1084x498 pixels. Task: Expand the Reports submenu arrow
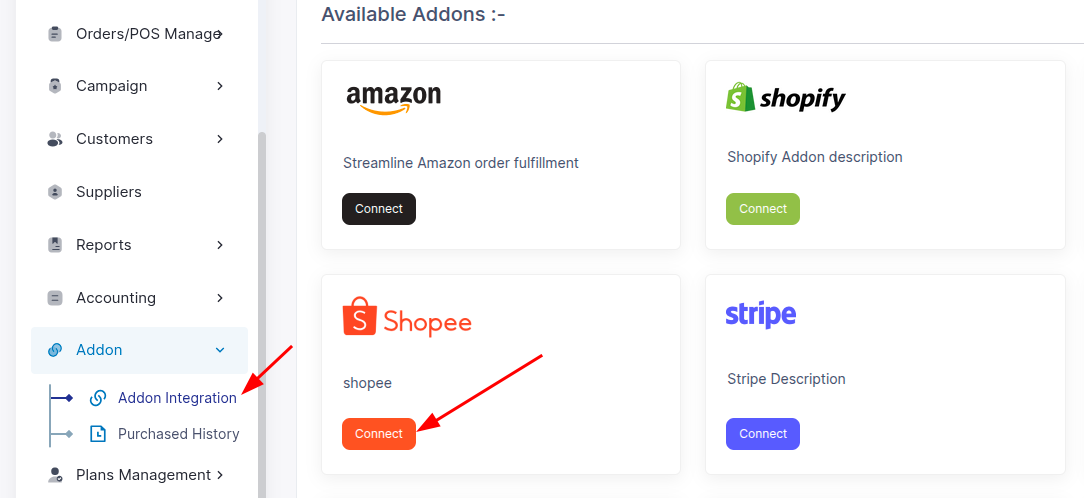pos(220,245)
